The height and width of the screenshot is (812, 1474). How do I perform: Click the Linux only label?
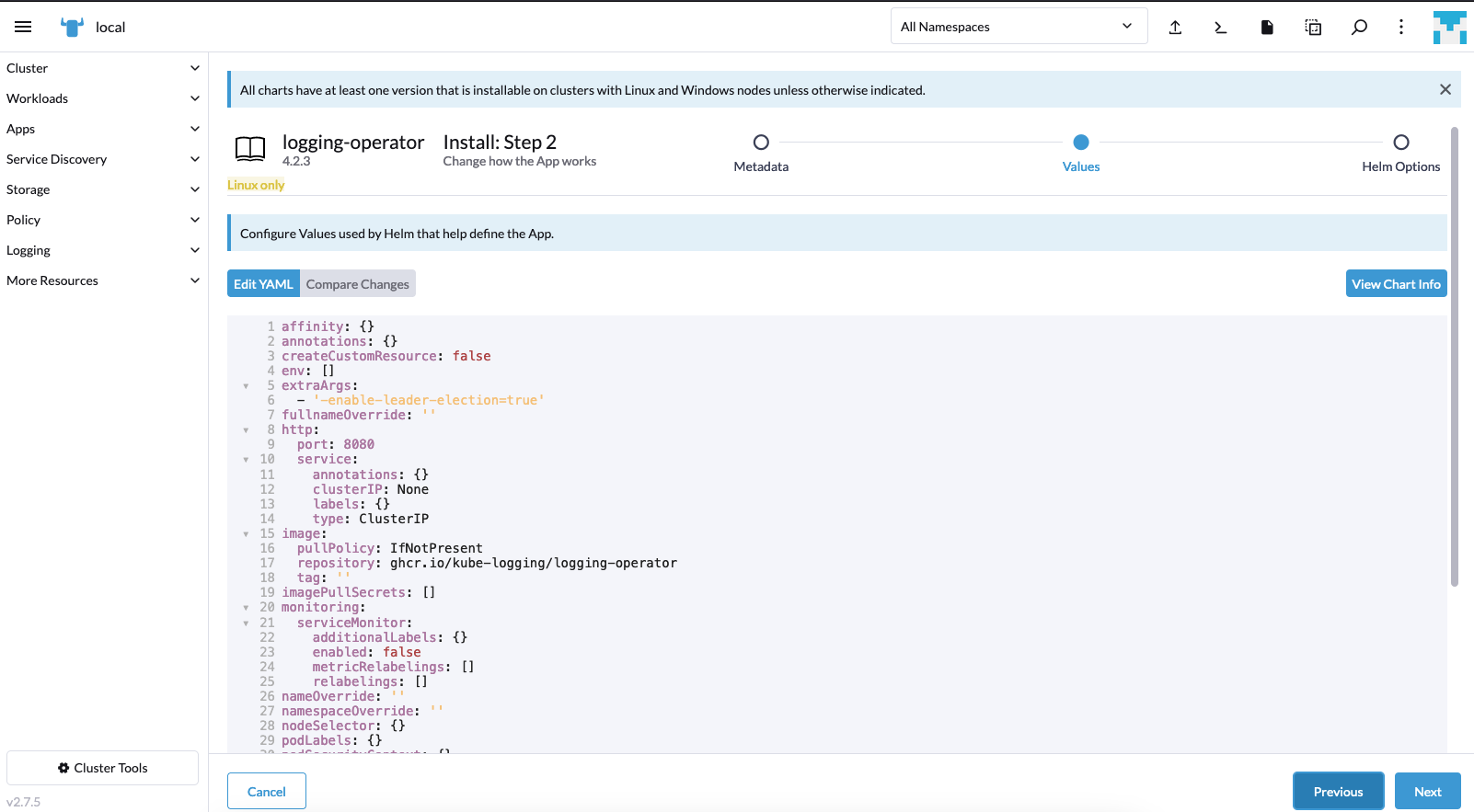256,185
